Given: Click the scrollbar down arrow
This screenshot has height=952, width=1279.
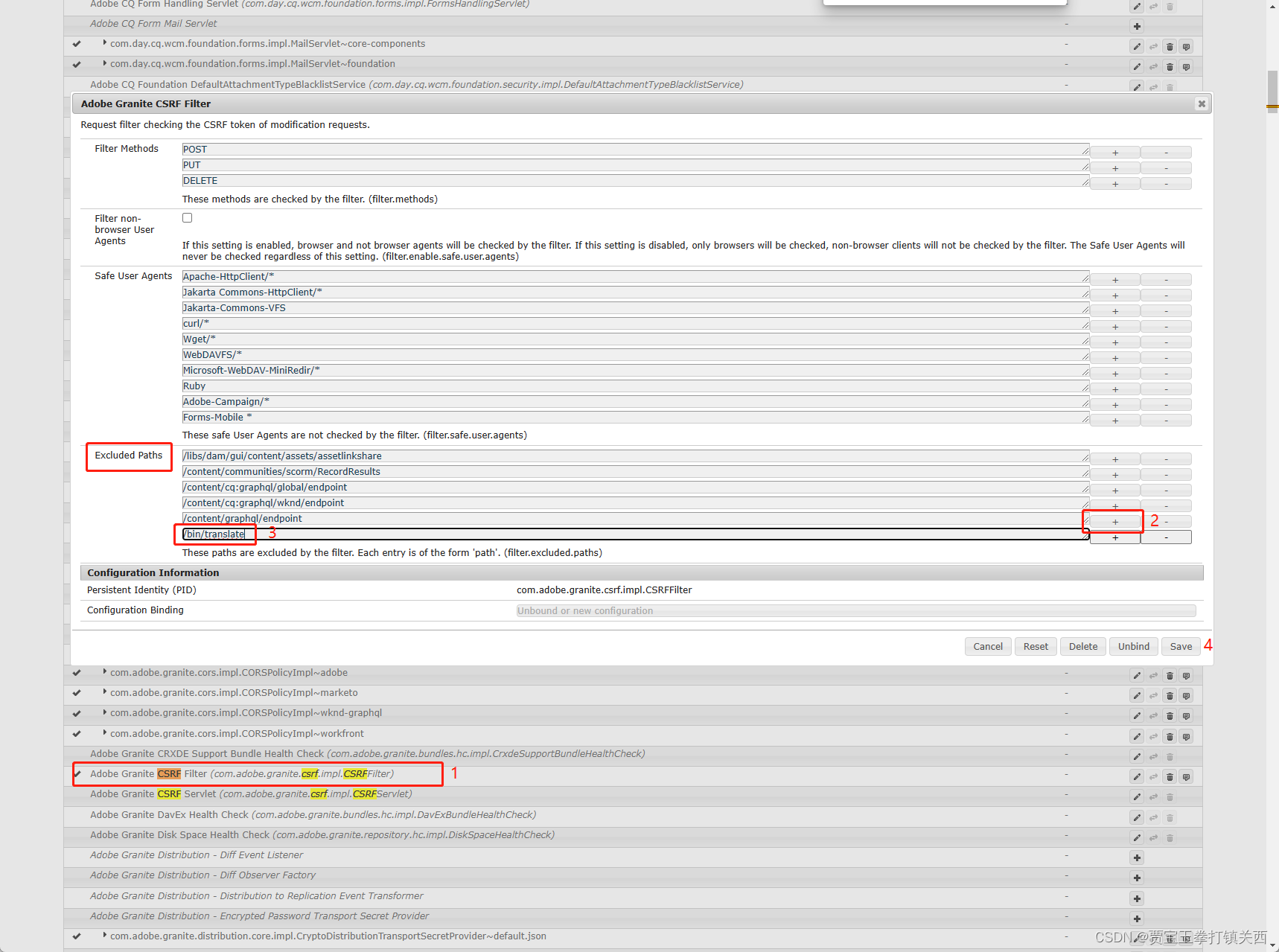Looking at the screenshot, I should (x=1272, y=945).
